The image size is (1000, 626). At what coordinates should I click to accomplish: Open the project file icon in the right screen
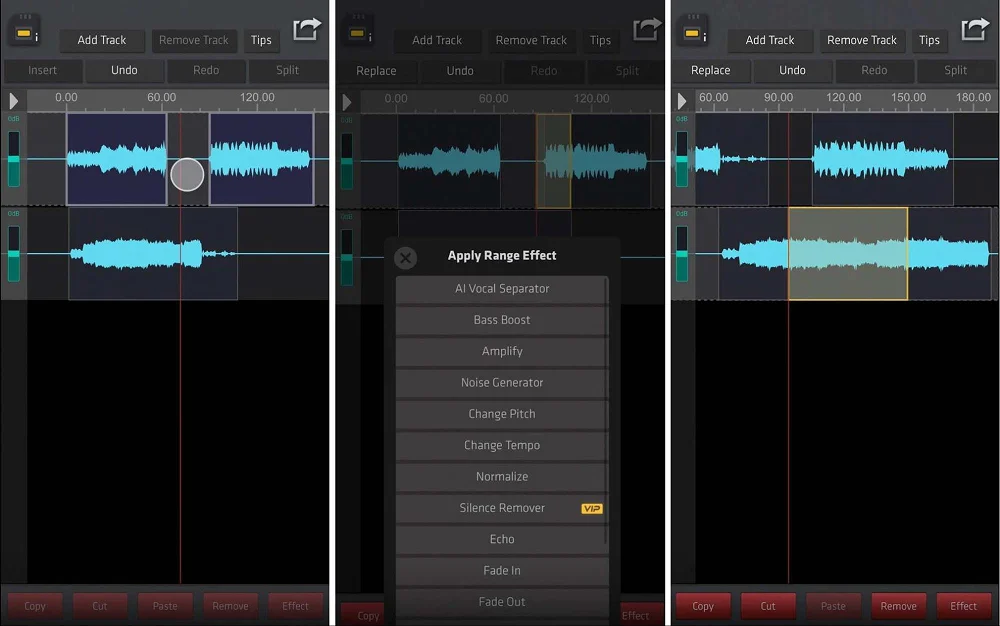[692, 31]
